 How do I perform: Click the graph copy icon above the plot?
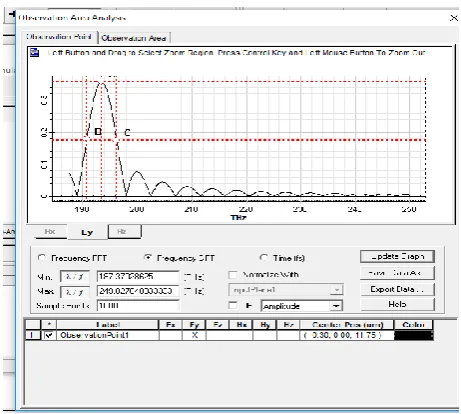point(34,53)
